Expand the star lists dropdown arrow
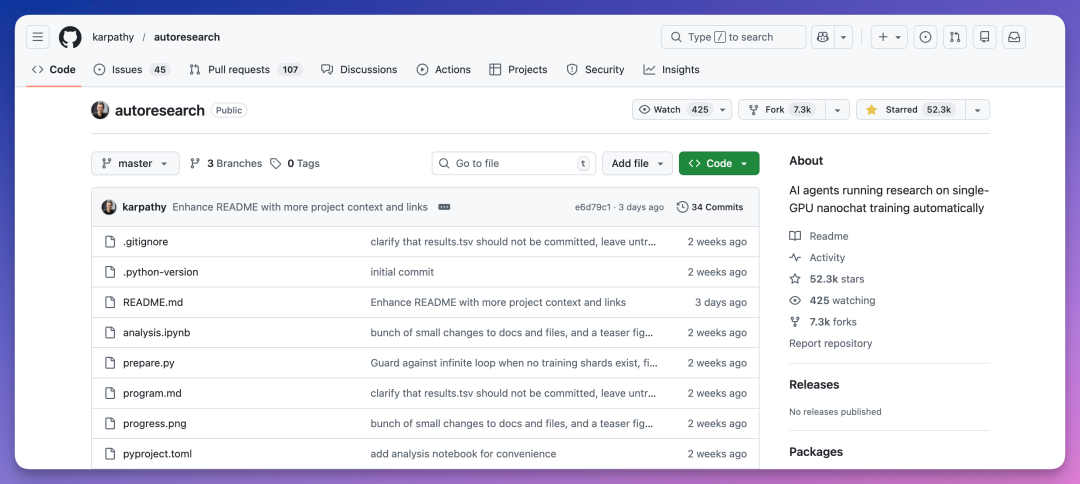 [x=977, y=110]
